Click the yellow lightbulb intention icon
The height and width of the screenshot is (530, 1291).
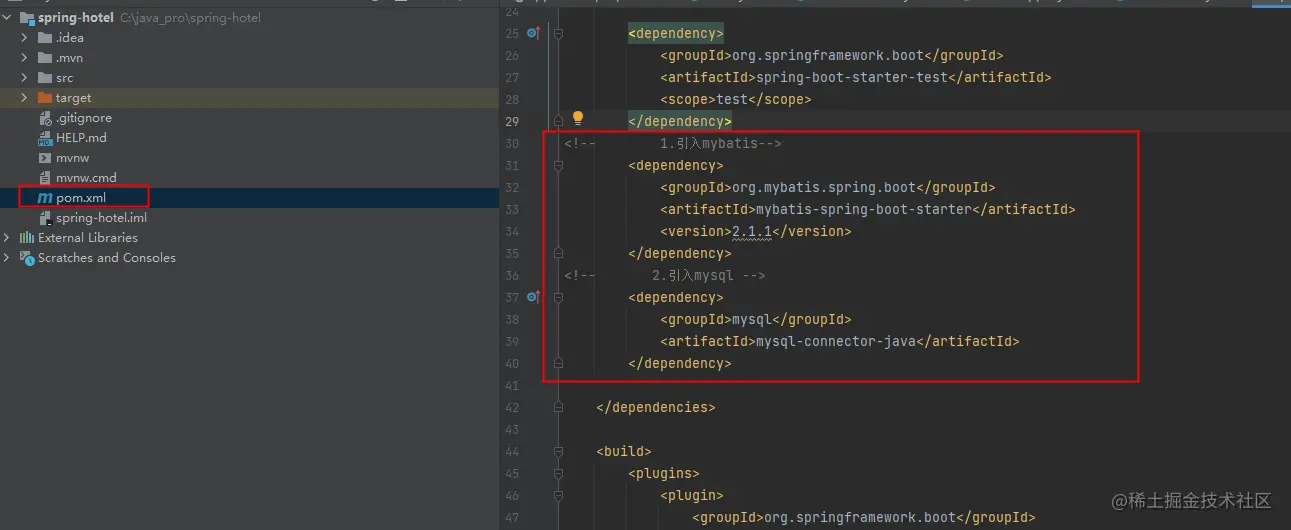[577, 119]
